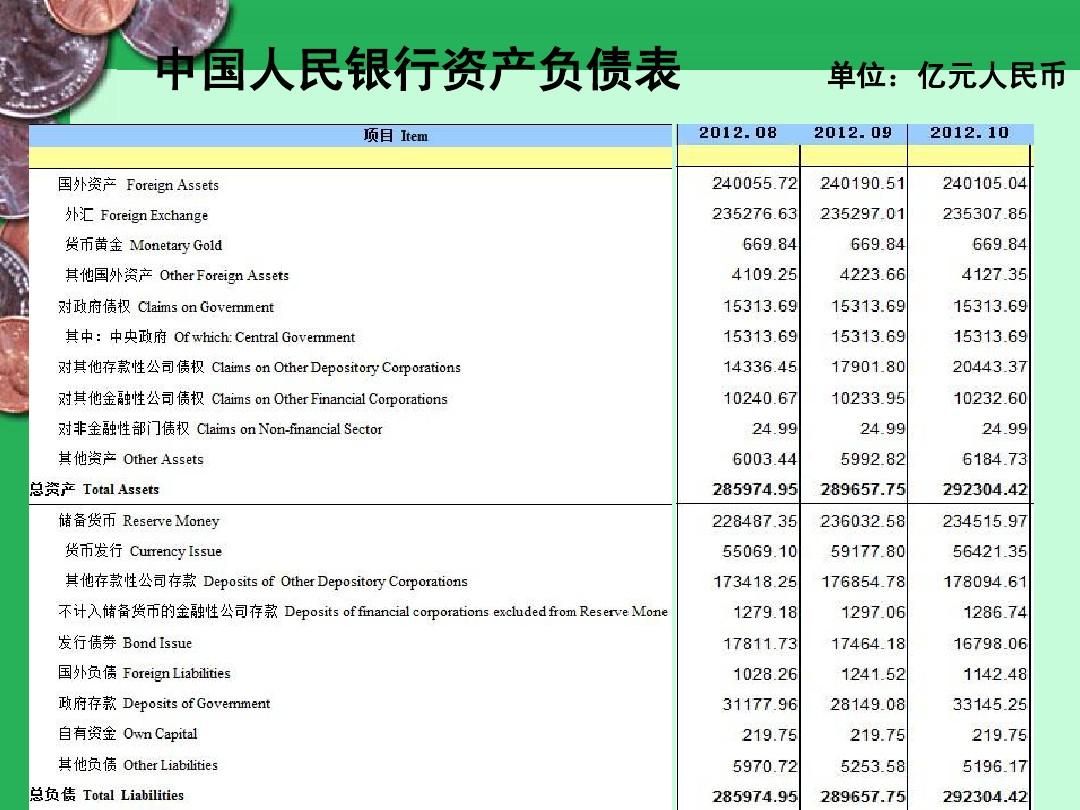Click Claims on Non-financial Sector label
1080x810 pixels.
tap(220, 429)
